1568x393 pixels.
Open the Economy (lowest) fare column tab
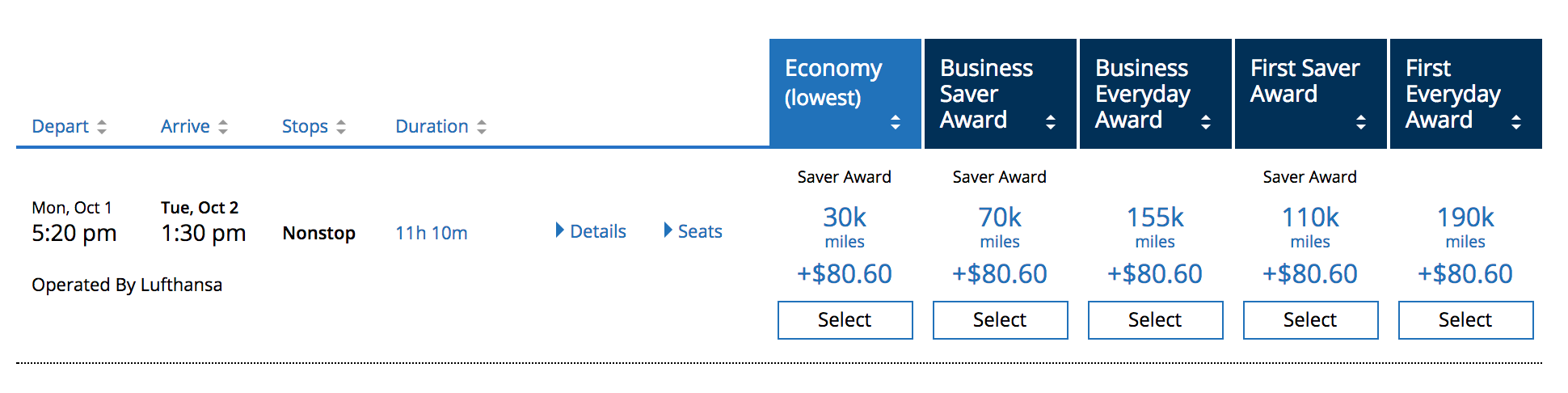833,82
